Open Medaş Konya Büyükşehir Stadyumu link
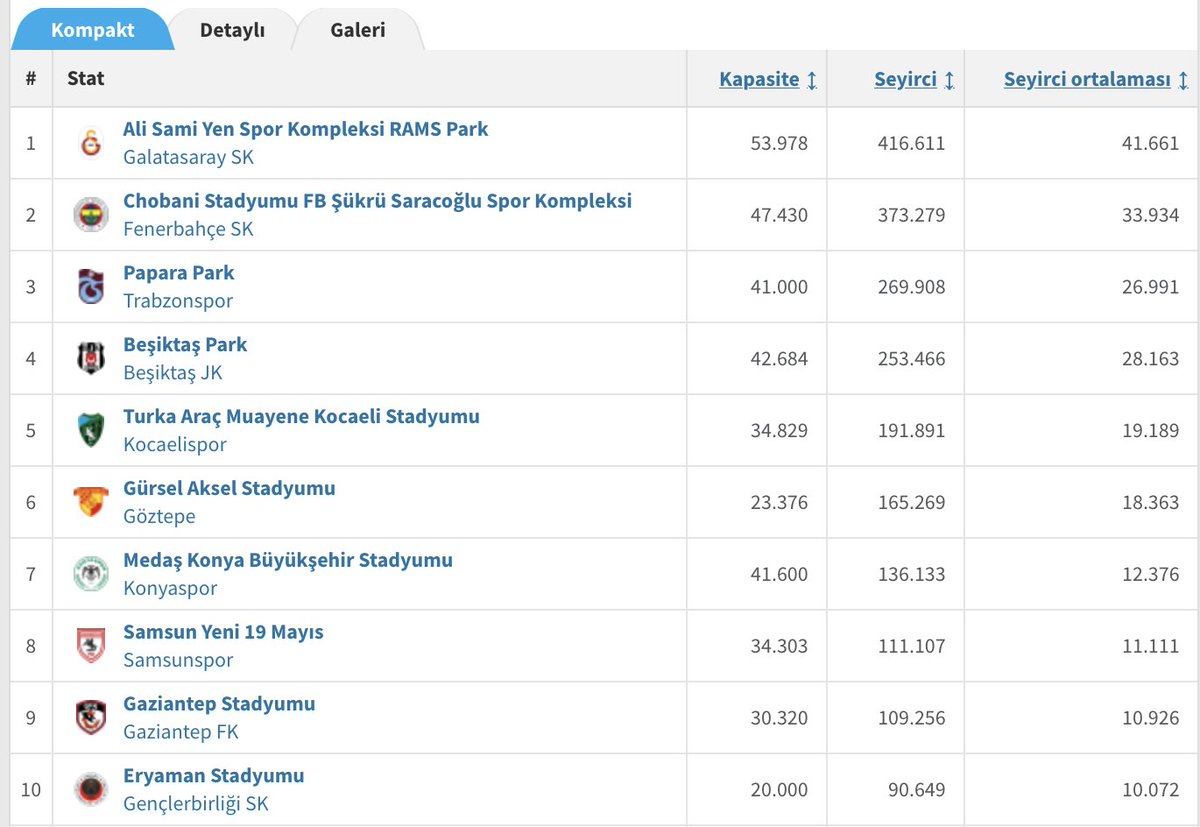 tap(288, 561)
